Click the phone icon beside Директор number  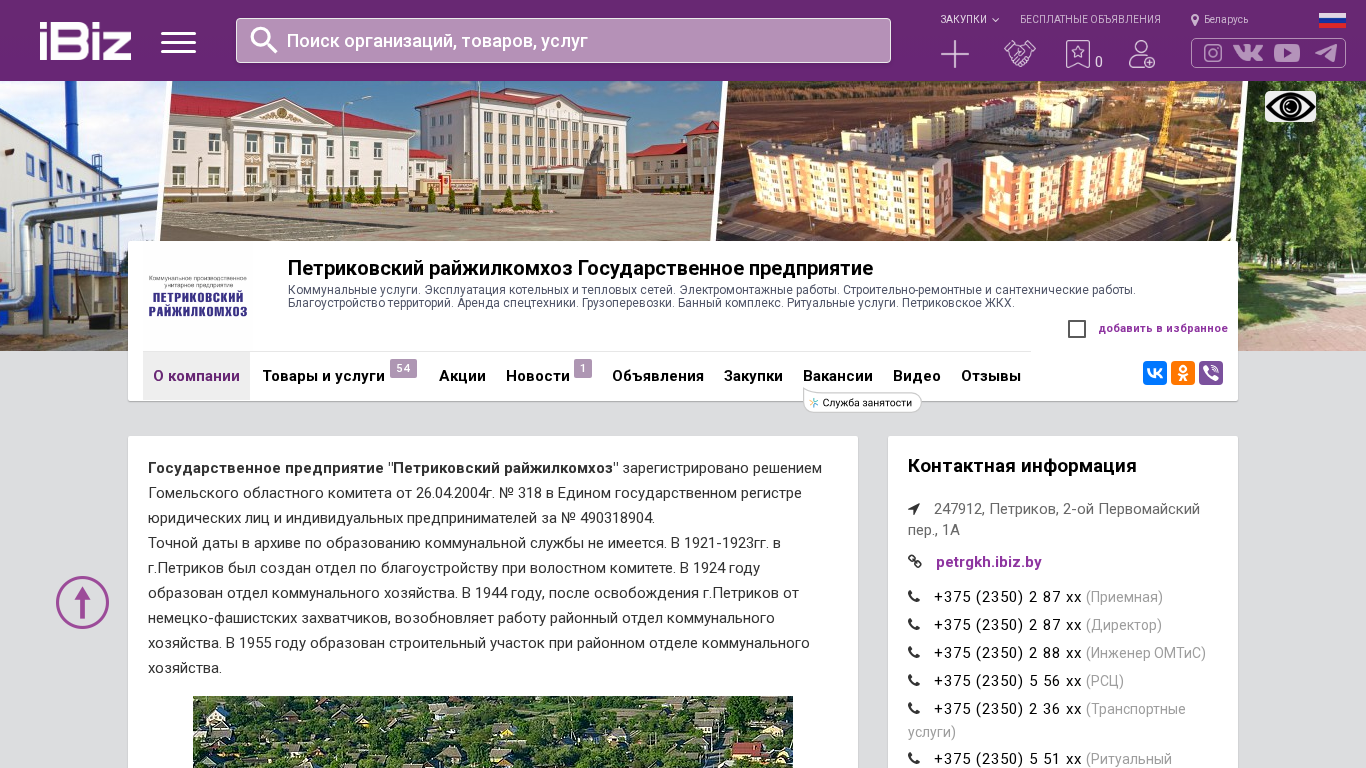[914, 625]
